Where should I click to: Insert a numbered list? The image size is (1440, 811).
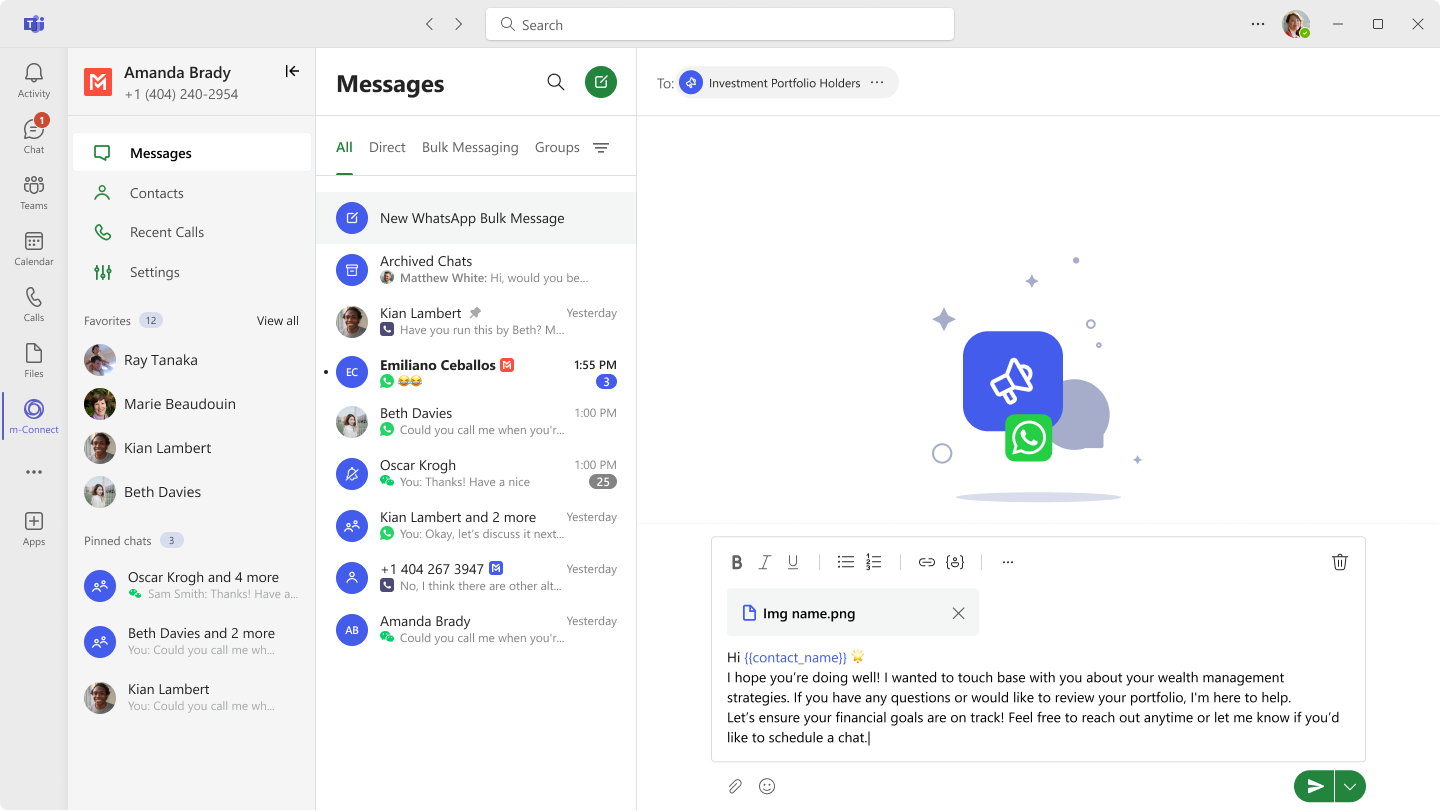874,562
